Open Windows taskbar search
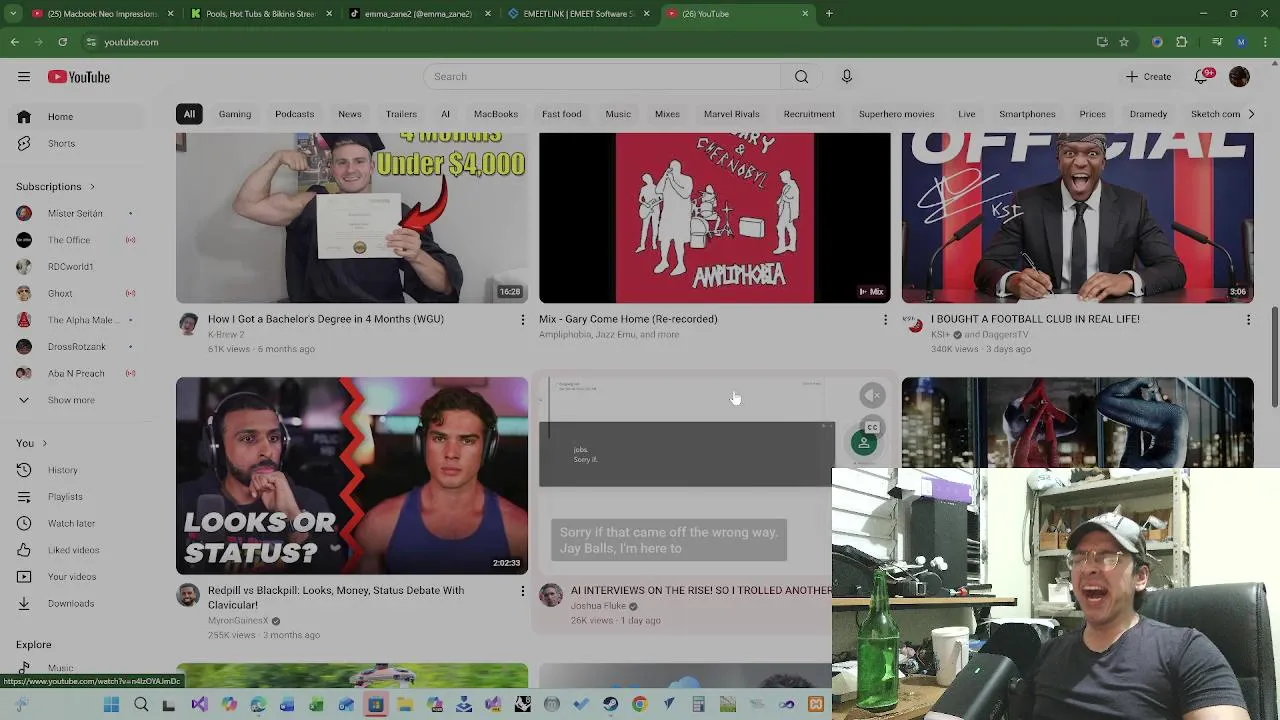1280x720 pixels. coord(141,705)
